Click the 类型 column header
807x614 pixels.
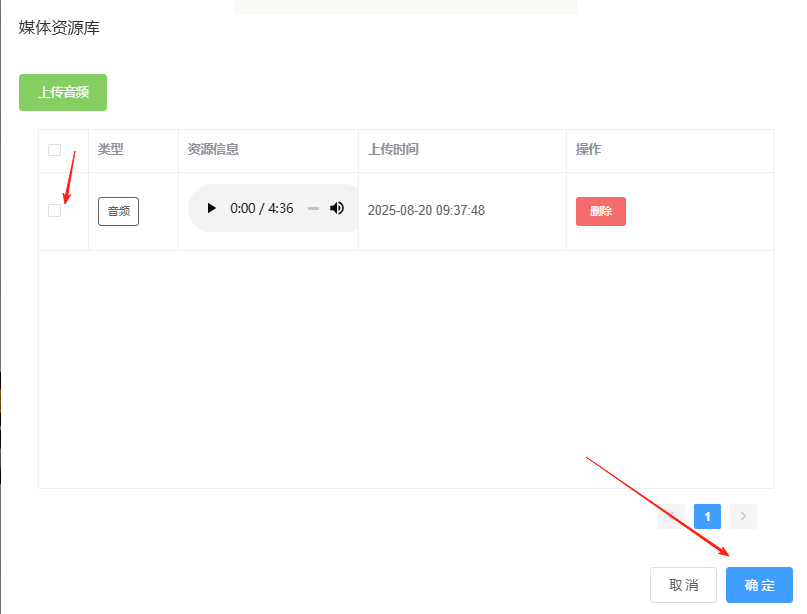click(110, 150)
